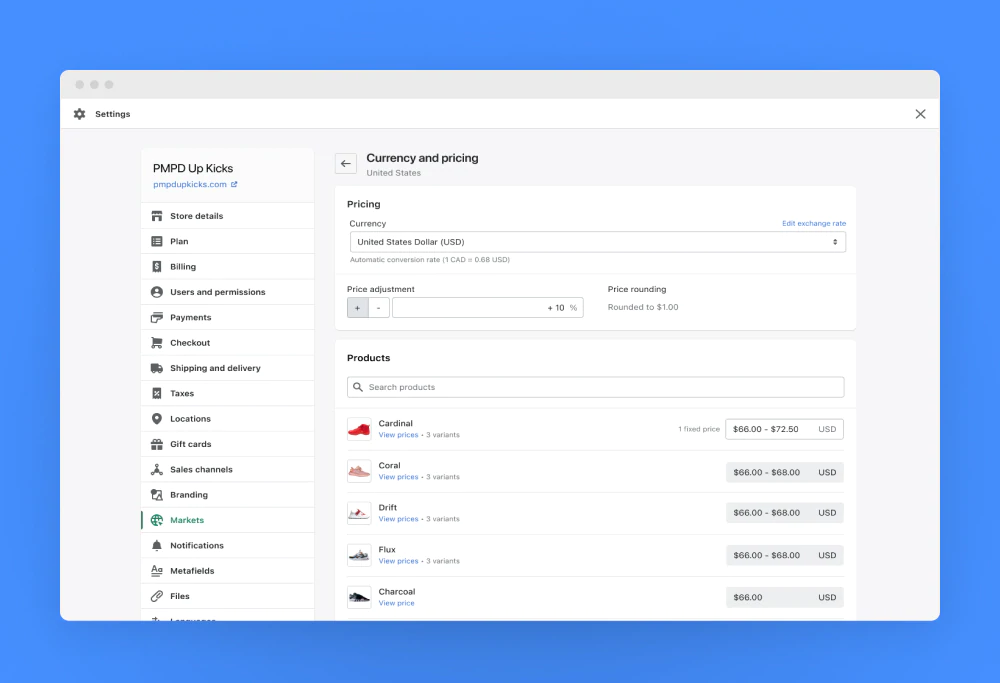Screen dimensions: 1000x683
Task: Open Notifications settings
Action: [228, 546]
